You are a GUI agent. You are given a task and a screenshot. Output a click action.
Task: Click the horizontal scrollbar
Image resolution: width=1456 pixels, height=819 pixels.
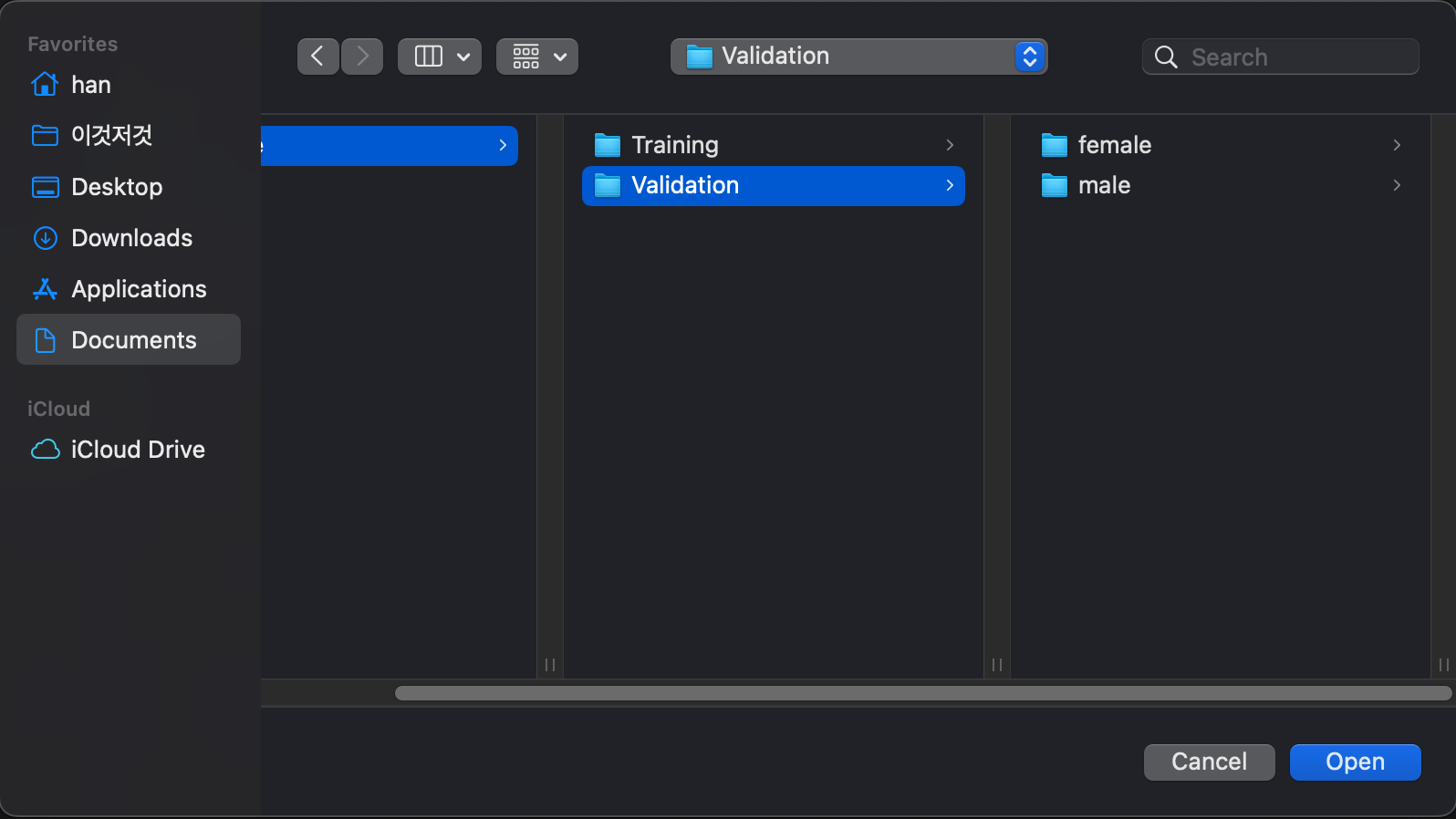(921, 693)
